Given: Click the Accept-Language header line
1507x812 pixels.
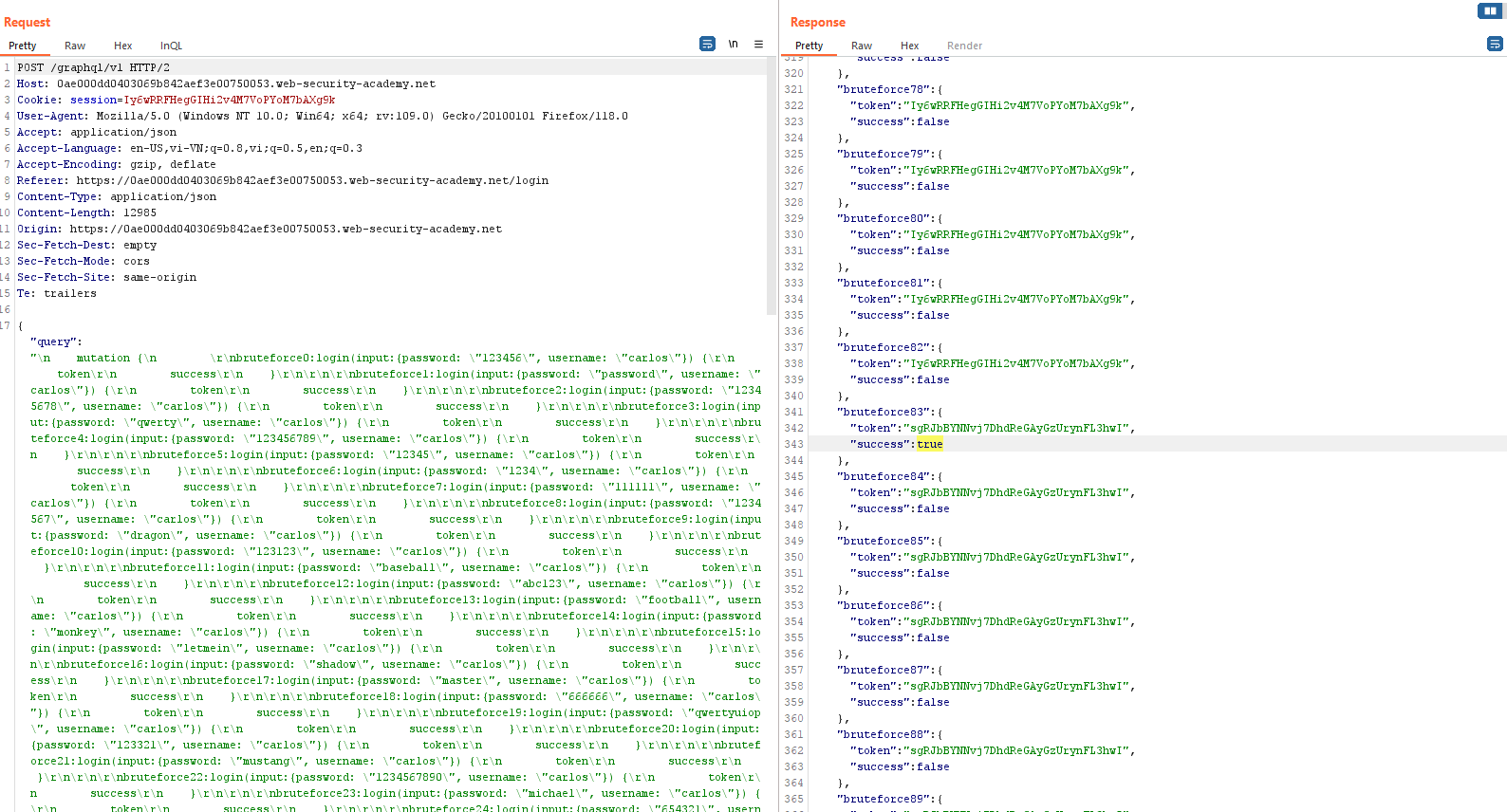Looking at the screenshot, I should (190, 148).
